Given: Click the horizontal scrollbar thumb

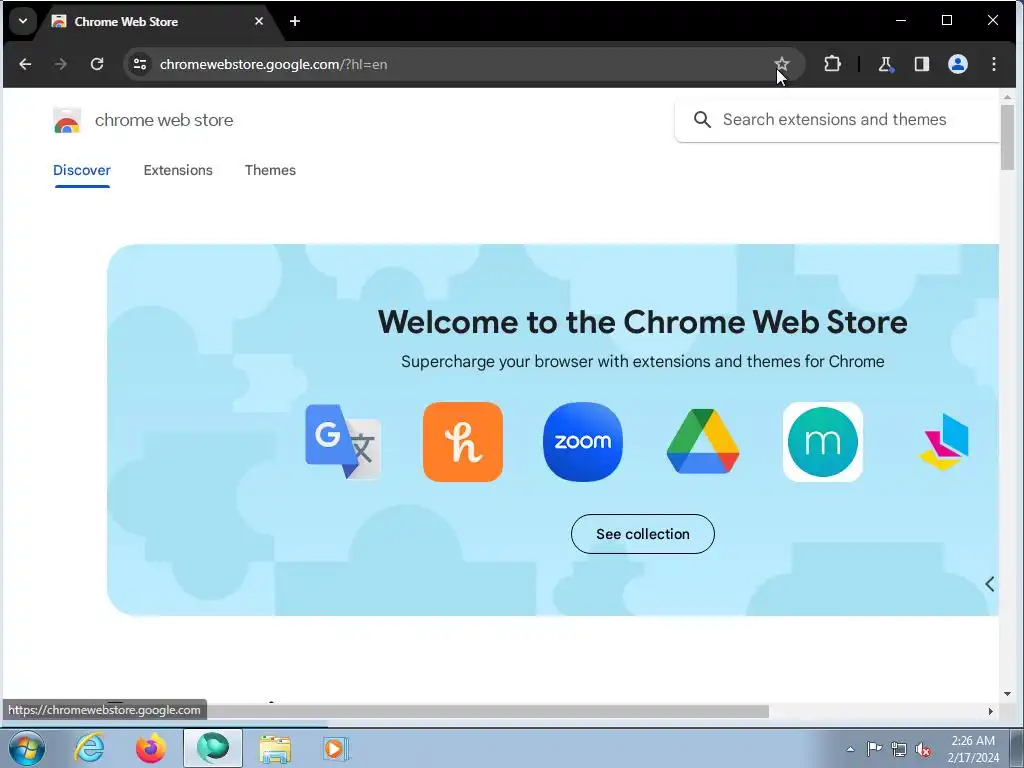Looking at the screenshot, I should click(x=488, y=711).
